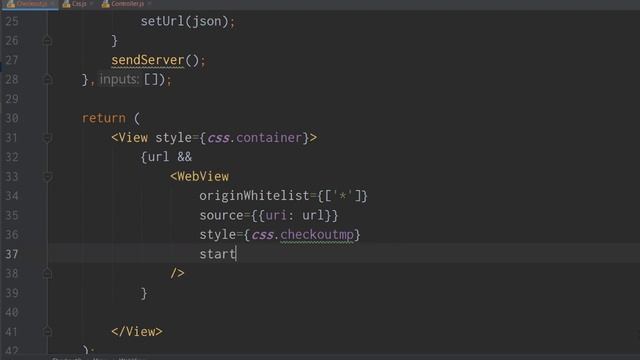Click the fold end marker on line 41
Image resolution: width=640 pixels, height=360 pixels.
click(x=47, y=332)
